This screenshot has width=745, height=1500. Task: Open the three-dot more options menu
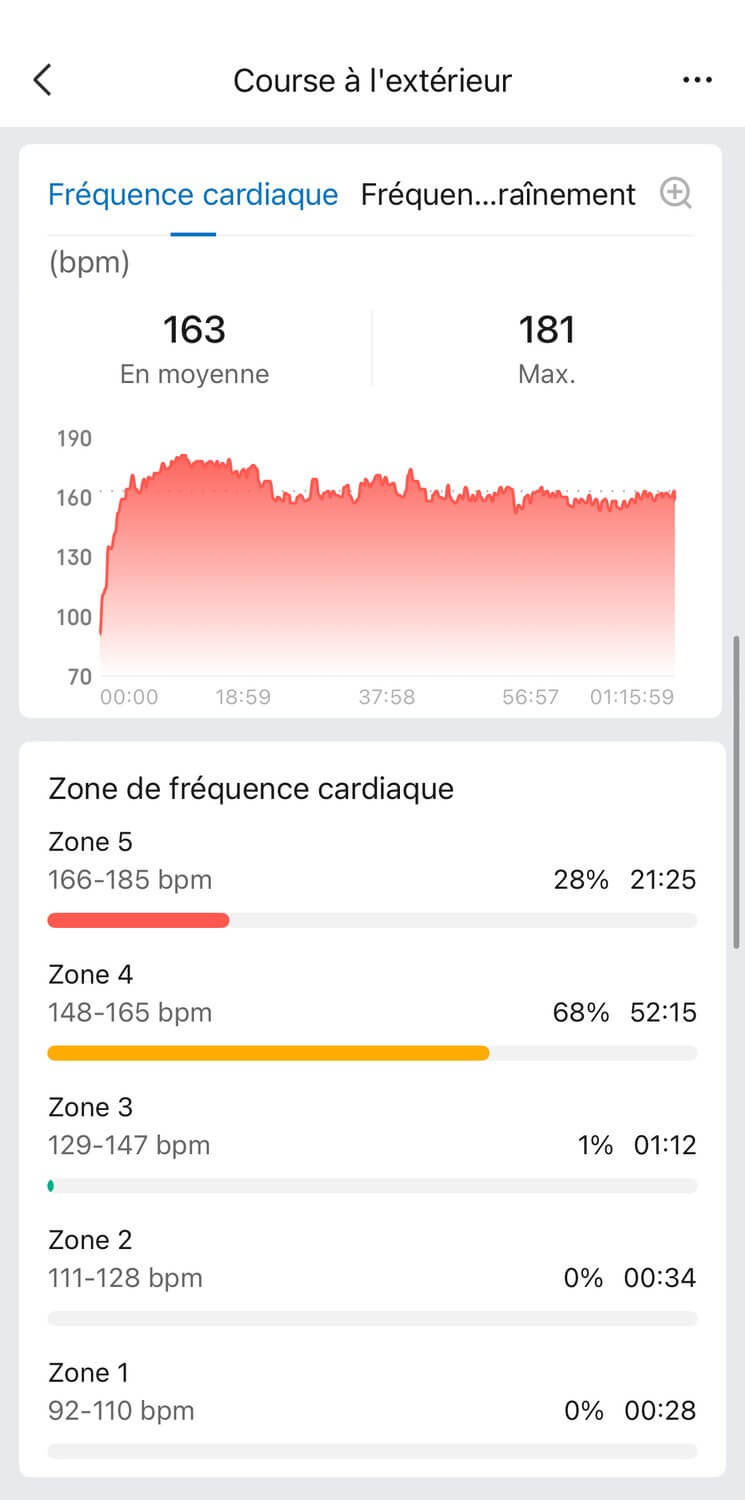(x=697, y=80)
